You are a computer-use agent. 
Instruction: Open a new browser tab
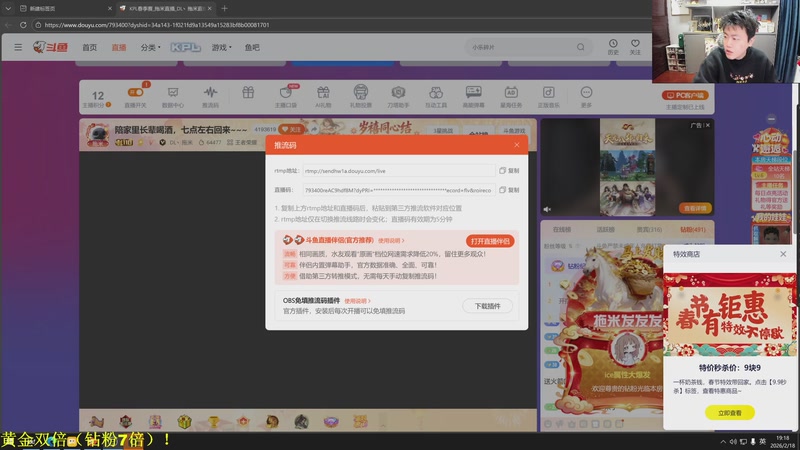(x=224, y=8)
